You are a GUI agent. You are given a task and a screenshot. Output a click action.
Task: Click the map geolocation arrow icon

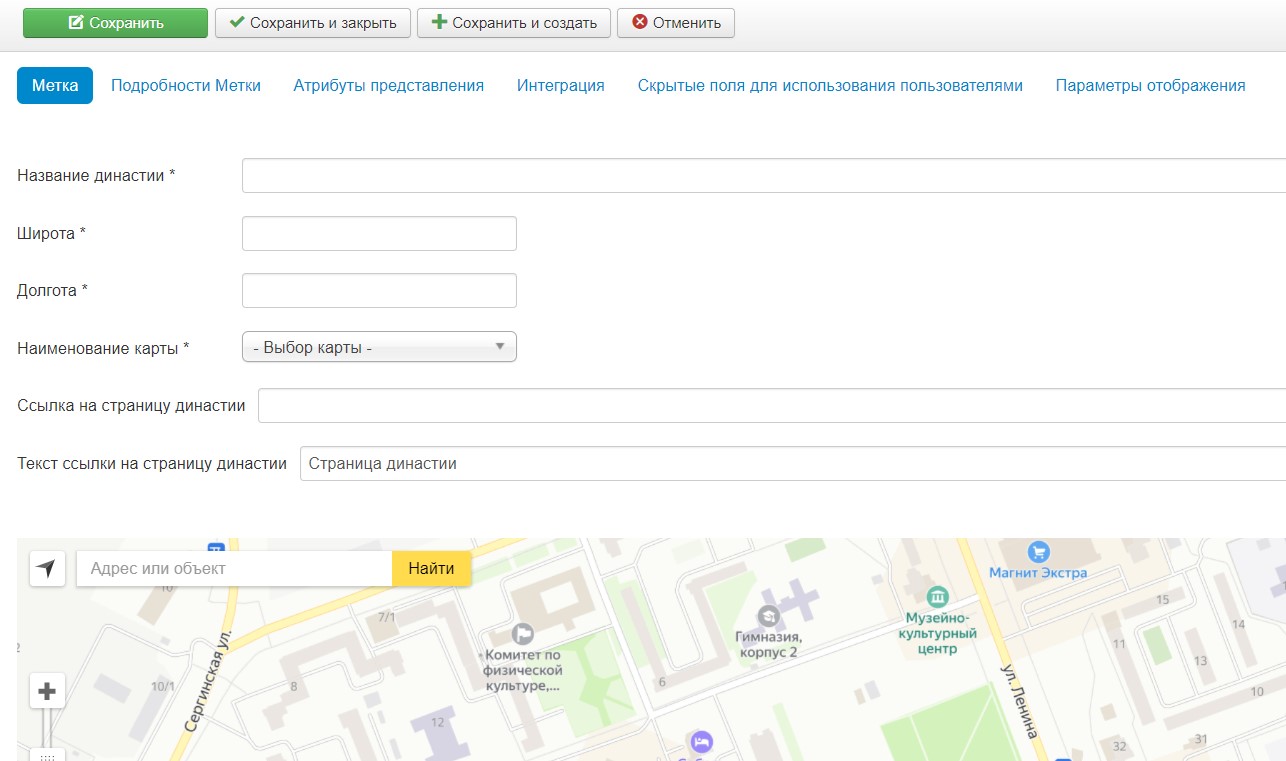[x=47, y=568]
